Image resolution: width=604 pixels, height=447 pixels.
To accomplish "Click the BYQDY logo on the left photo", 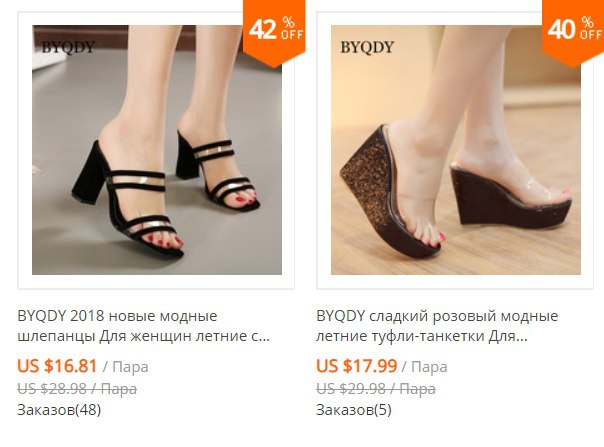I will point(68,47).
